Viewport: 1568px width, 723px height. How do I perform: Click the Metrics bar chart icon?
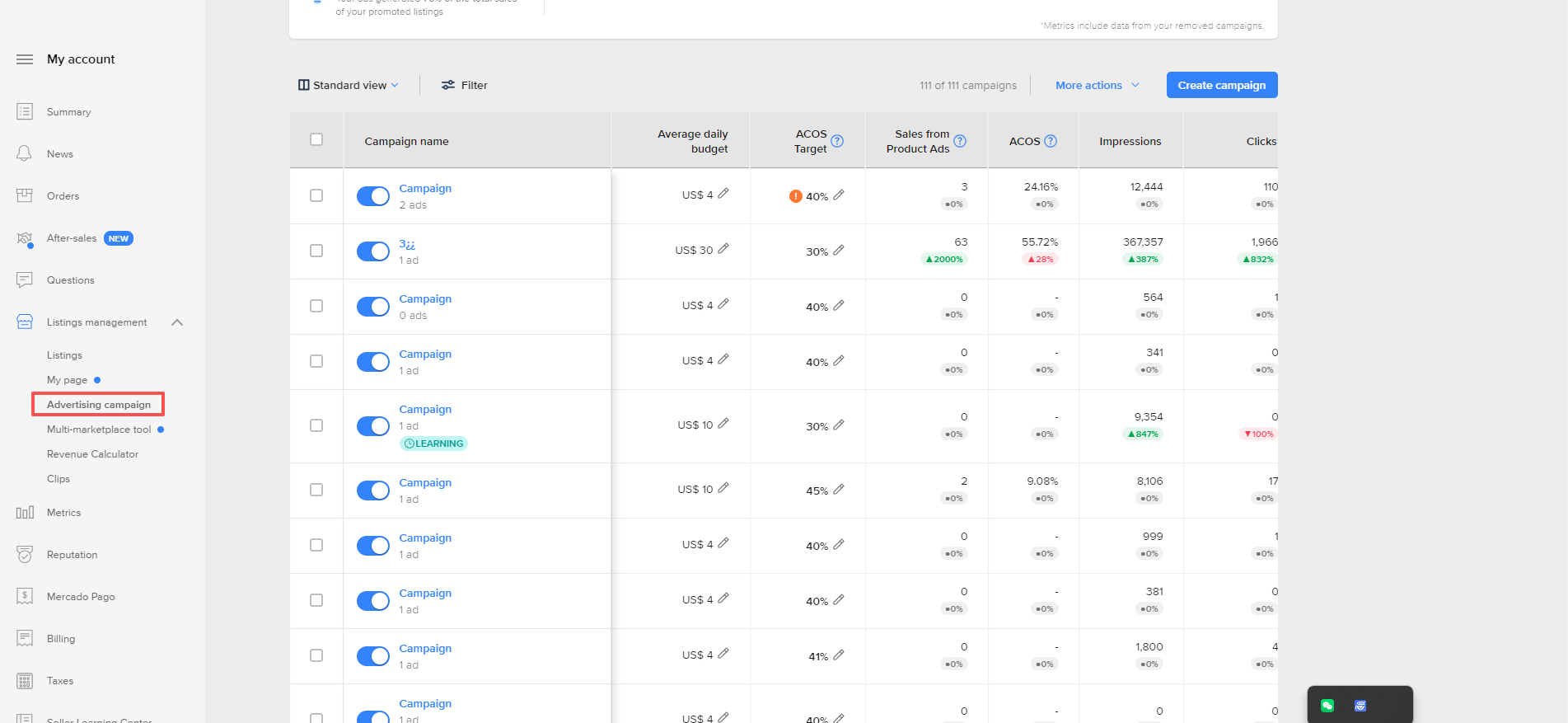click(x=25, y=513)
